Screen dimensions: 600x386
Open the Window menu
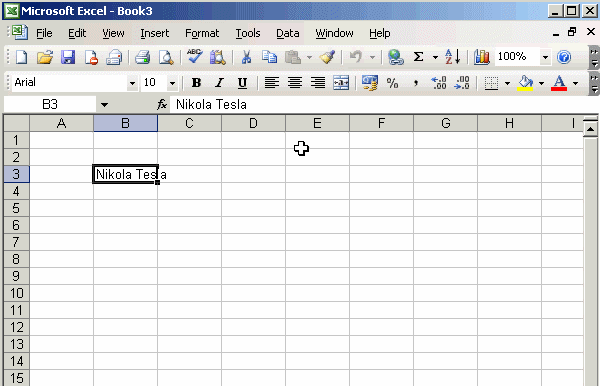pos(334,33)
